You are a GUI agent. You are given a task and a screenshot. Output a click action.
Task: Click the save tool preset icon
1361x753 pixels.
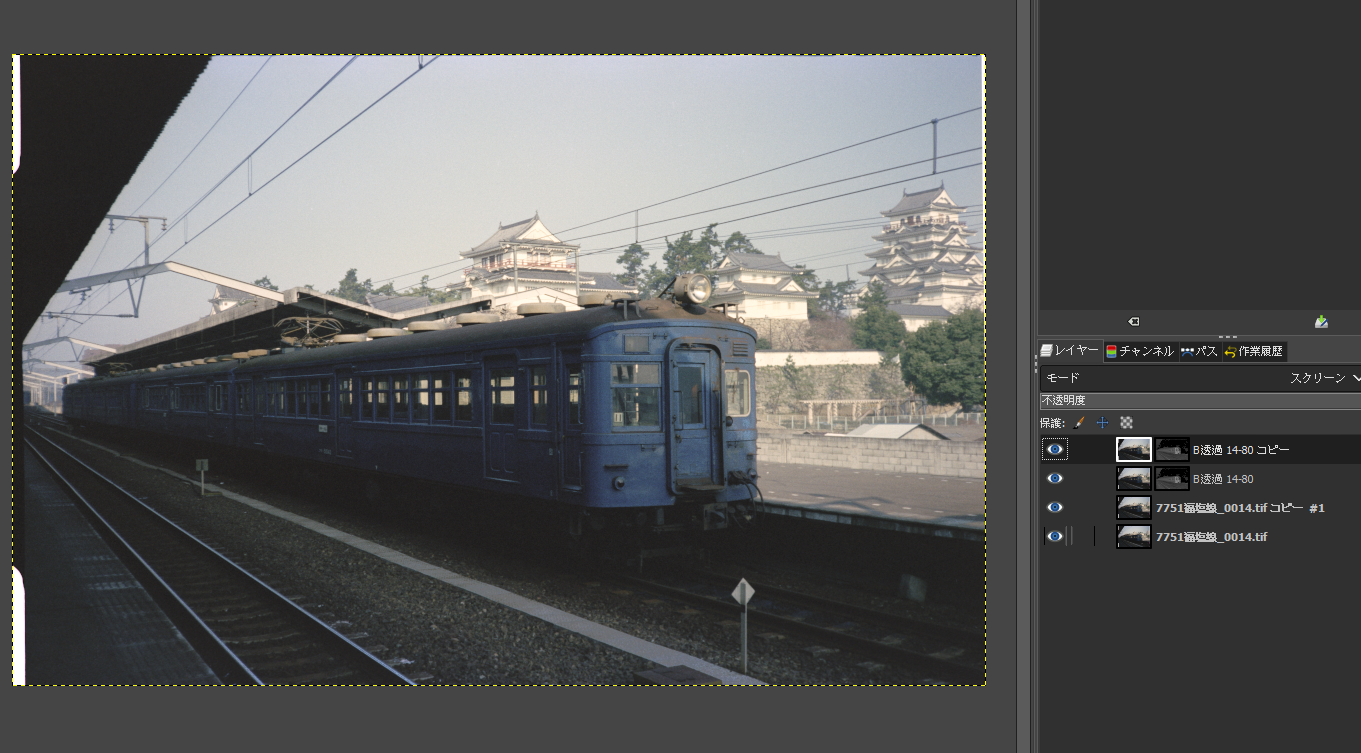(1321, 321)
